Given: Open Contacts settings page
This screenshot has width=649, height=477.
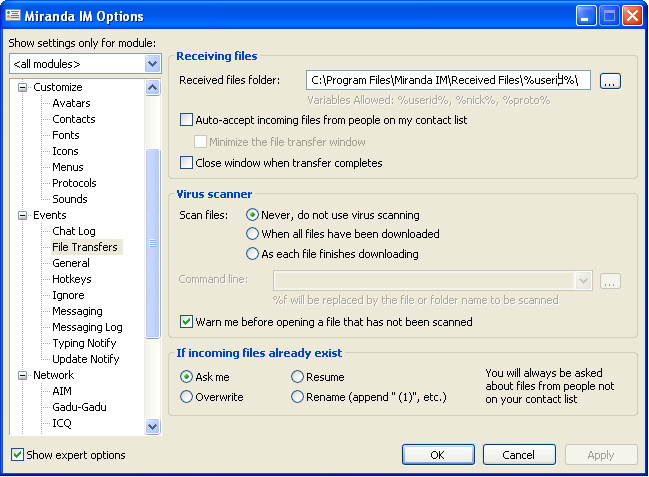Looking at the screenshot, I should pyautogui.click(x=74, y=119).
